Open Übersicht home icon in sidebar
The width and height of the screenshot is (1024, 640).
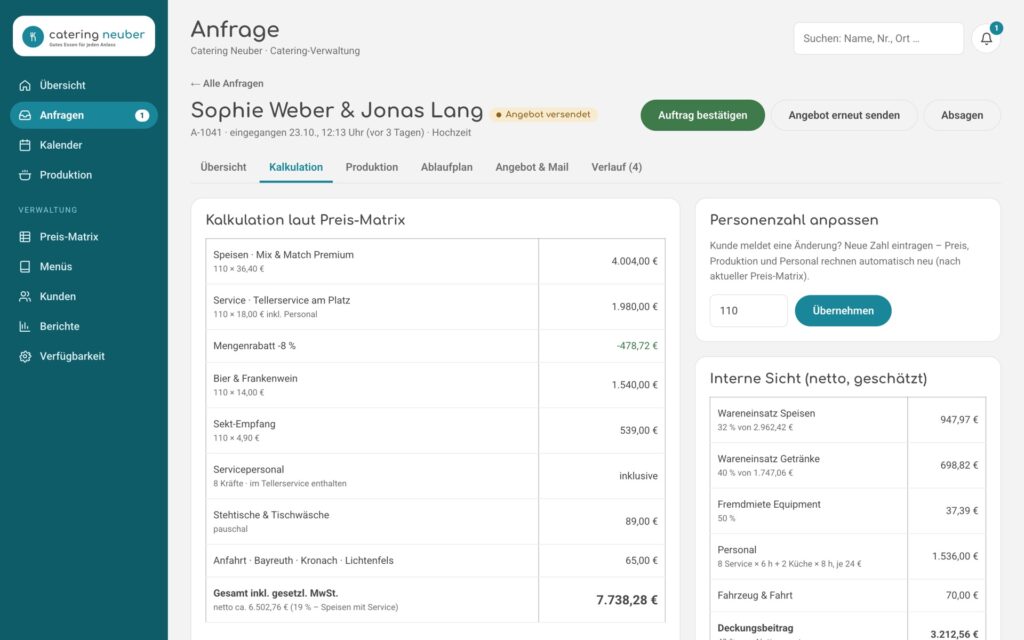click(25, 86)
